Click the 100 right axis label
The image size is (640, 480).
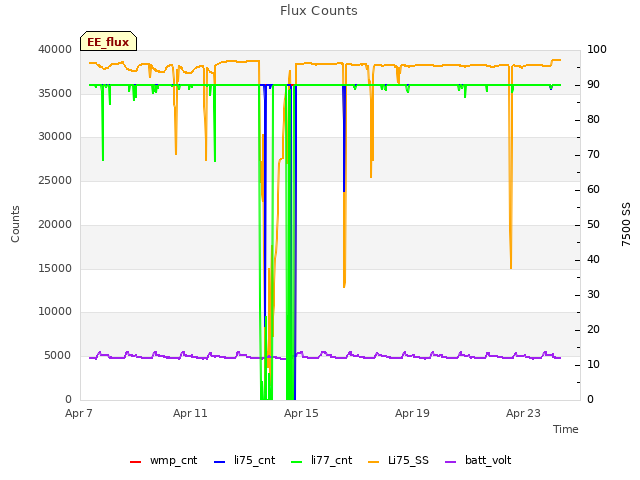coord(596,49)
